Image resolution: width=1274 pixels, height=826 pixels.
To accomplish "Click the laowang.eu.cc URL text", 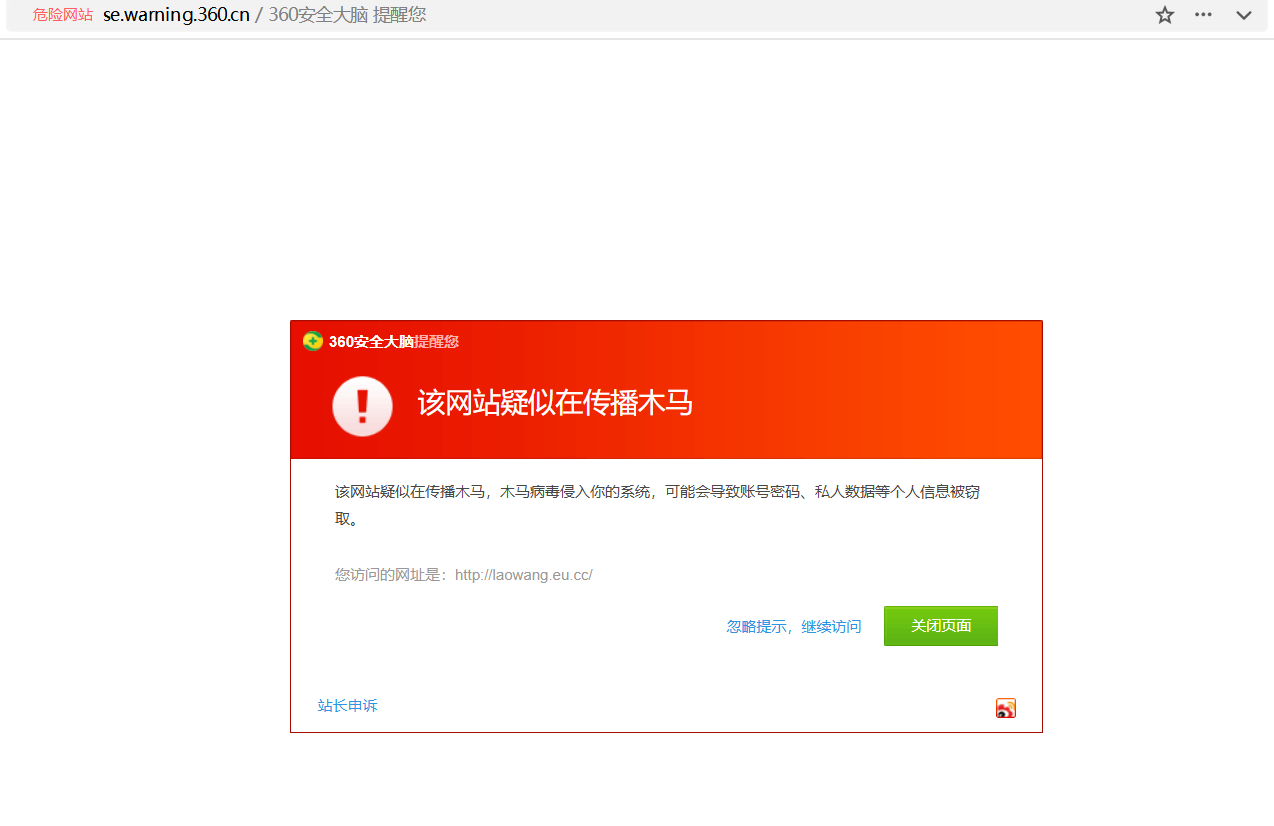I will tap(523, 575).
